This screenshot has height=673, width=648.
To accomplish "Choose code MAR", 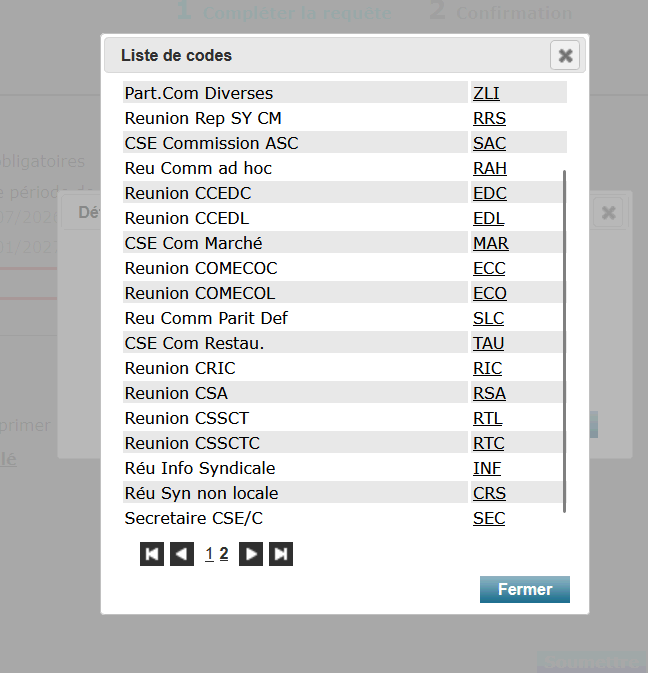I will click(x=491, y=243).
